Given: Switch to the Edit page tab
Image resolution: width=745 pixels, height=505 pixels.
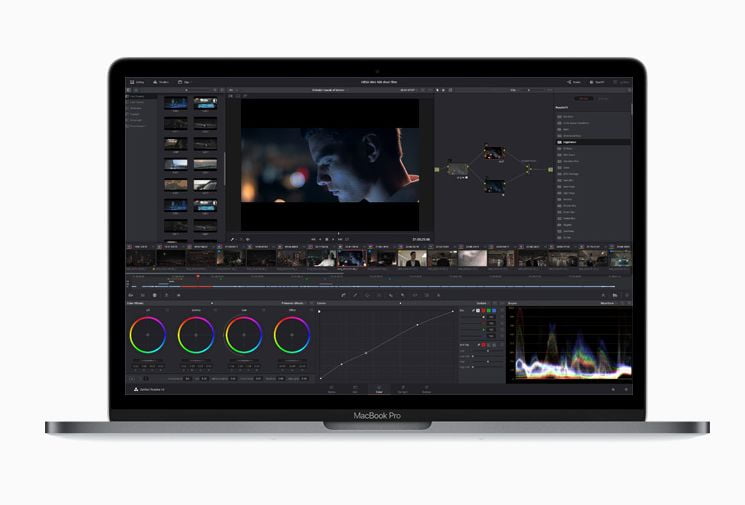Looking at the screenshot, I should [355, 390].
